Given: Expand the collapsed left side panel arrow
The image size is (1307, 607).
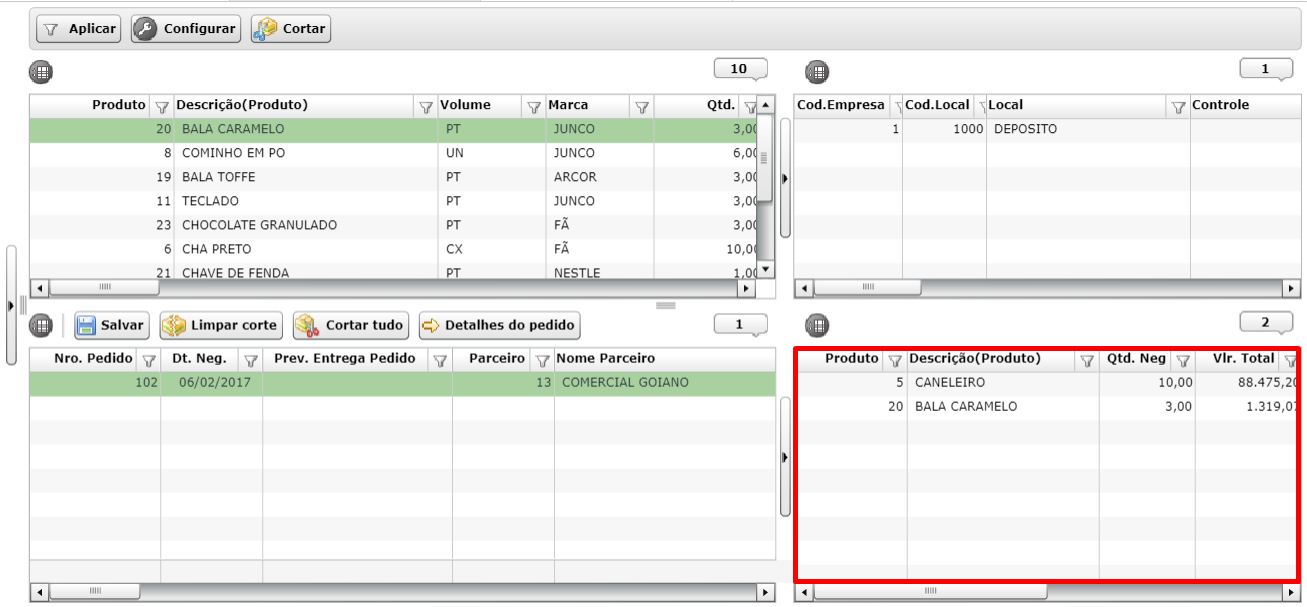Looking at the screenshot, I should [x=11, y=304].
